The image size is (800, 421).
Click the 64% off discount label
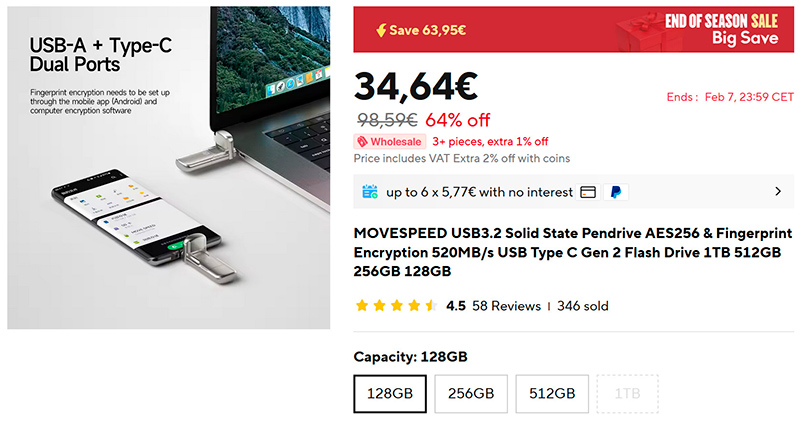(457, 120)
